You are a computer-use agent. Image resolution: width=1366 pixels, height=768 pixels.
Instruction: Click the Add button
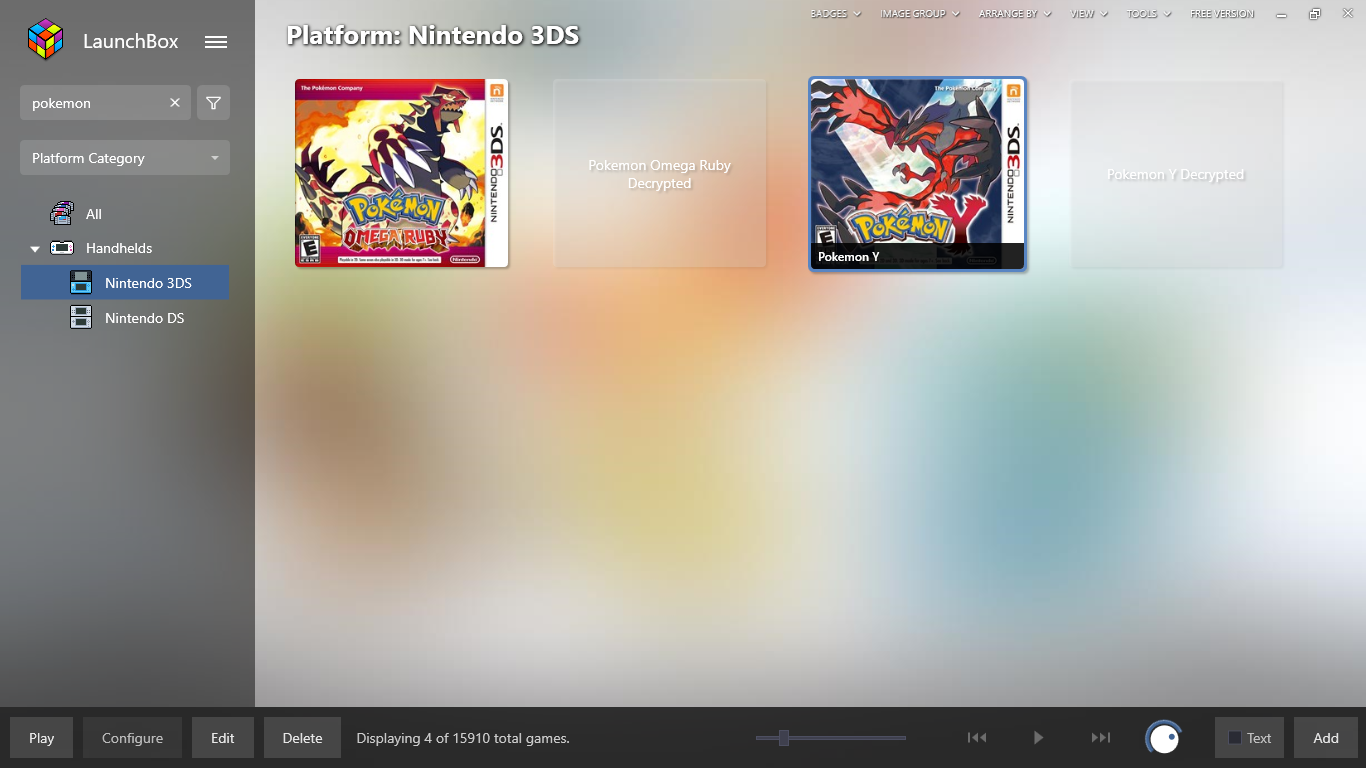point(1326,738)
